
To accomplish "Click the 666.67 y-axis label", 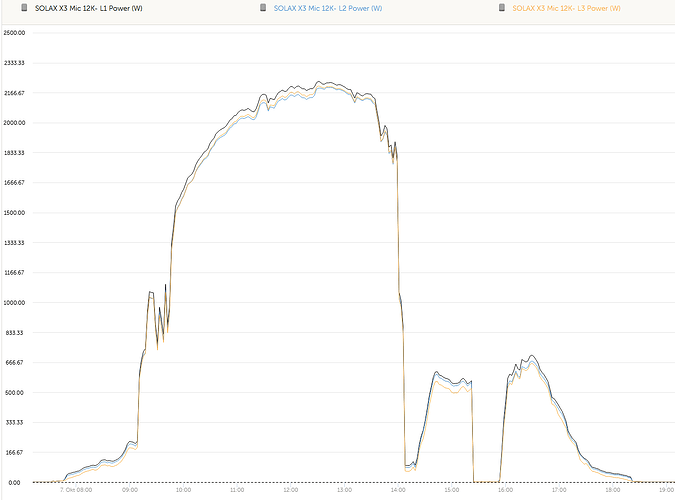I will coord(14,363).
